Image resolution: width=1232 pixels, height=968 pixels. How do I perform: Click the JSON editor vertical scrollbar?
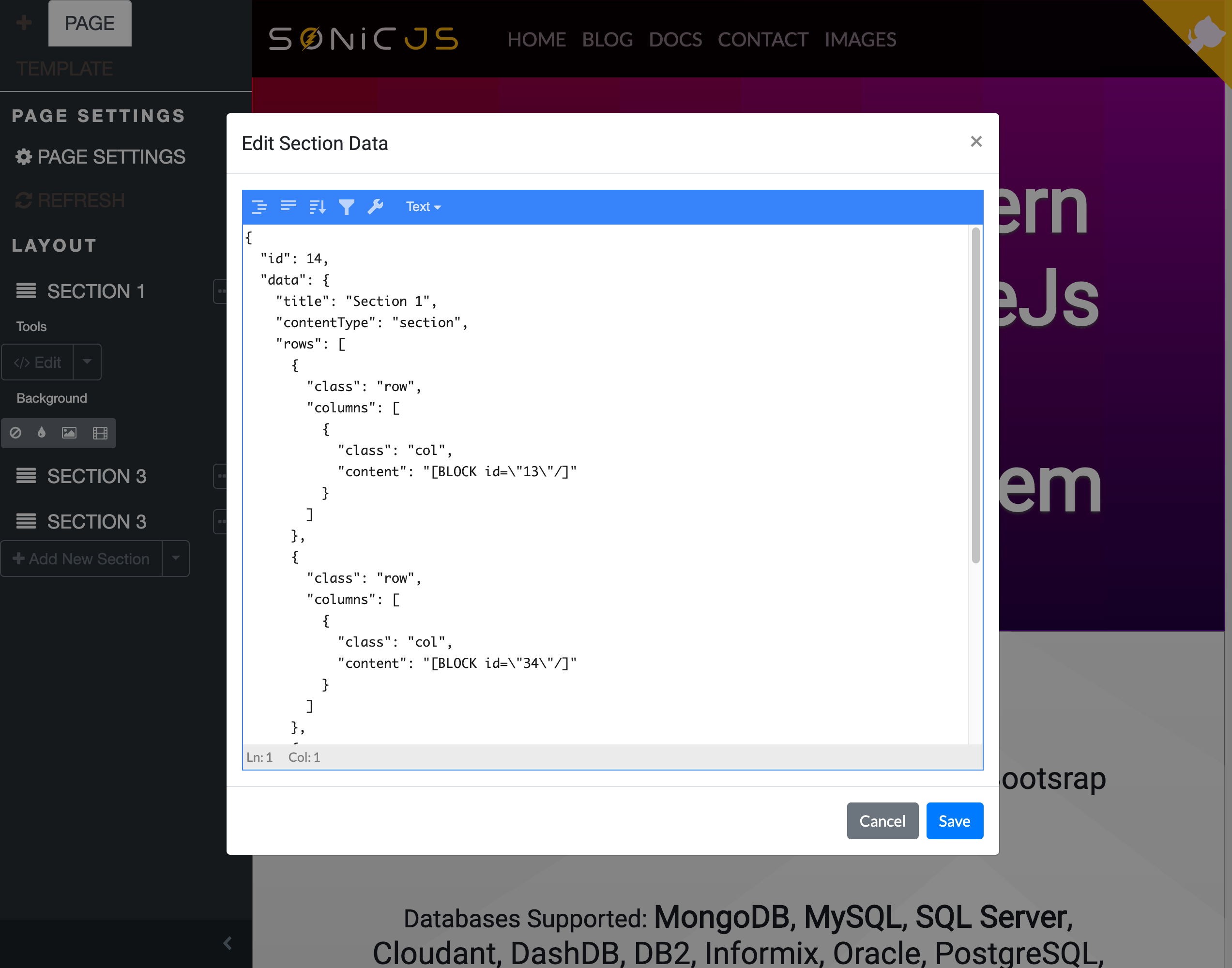[975, 395]
